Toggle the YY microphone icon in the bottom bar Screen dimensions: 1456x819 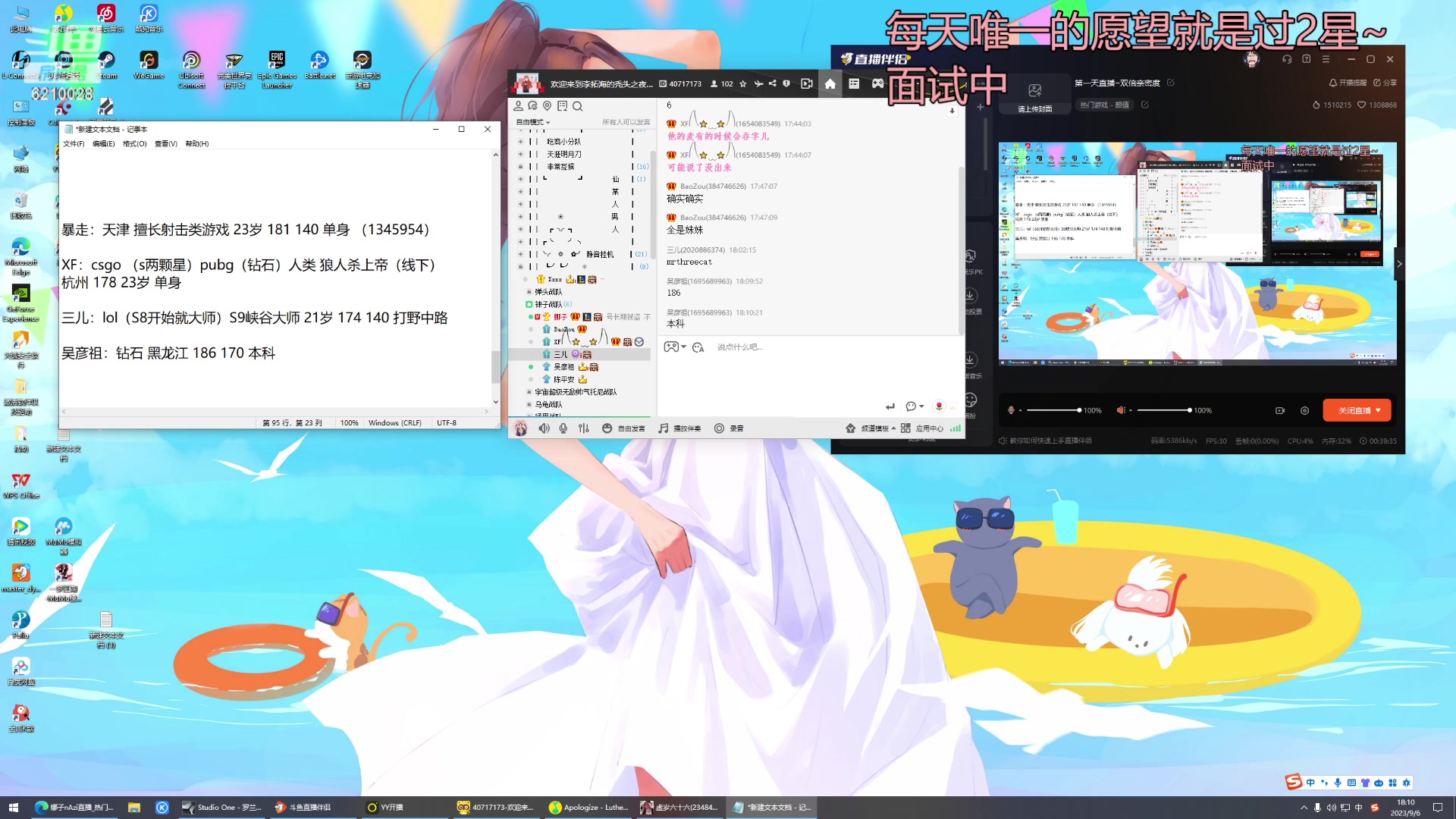pos(563,428)
